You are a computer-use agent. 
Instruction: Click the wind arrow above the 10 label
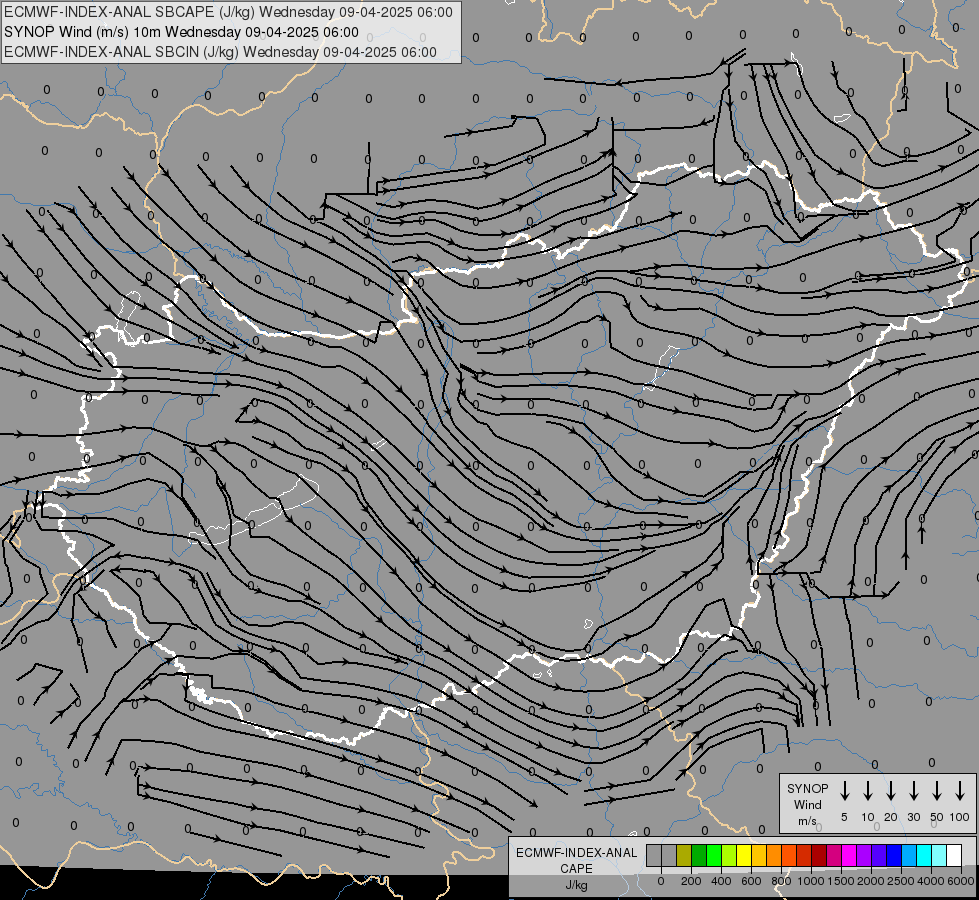[868, 791]
